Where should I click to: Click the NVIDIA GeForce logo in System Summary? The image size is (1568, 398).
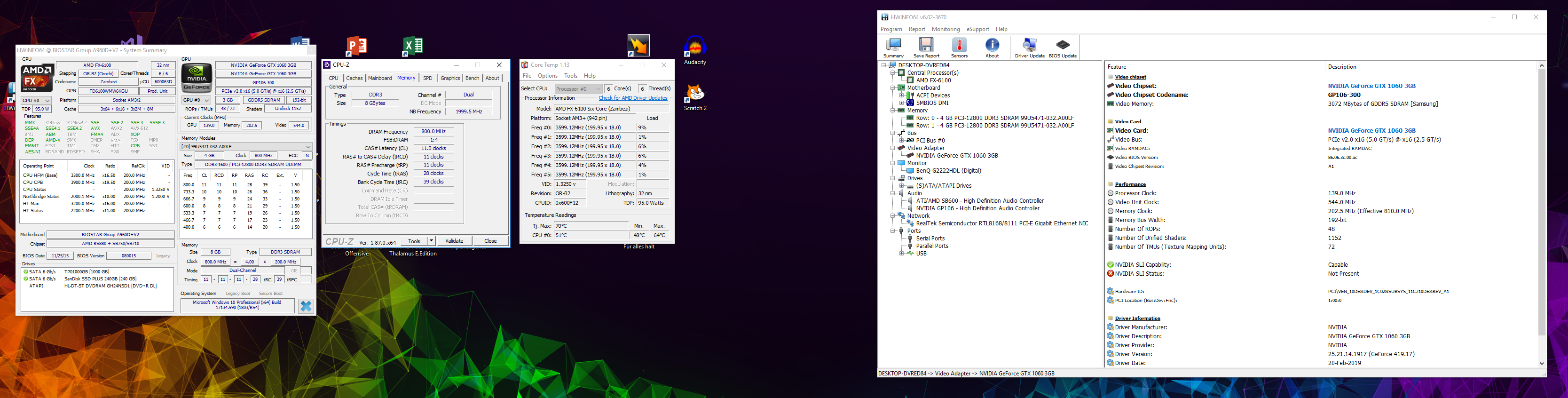pos(197,78)
